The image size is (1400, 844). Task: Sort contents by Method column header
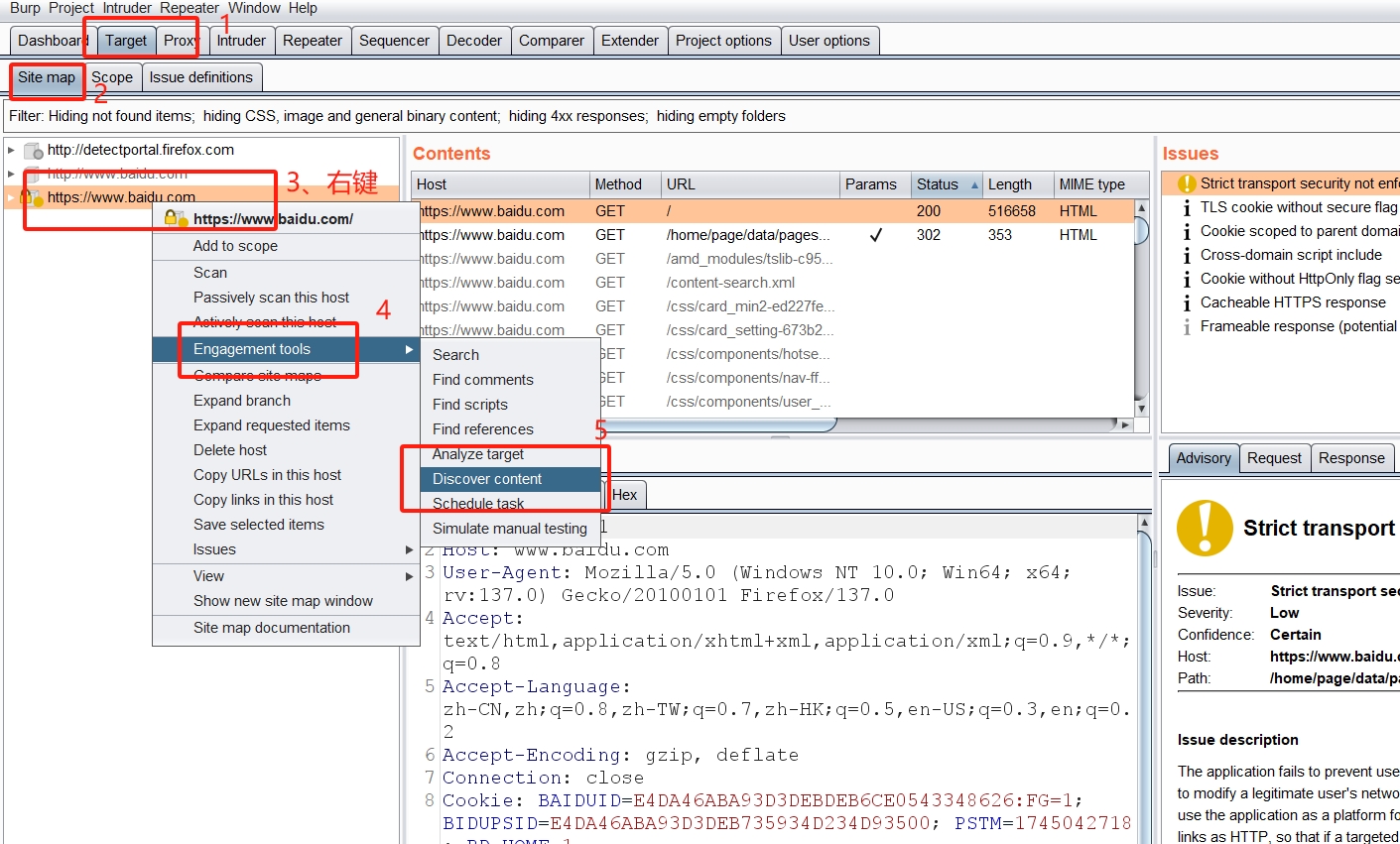click(625, 184)
